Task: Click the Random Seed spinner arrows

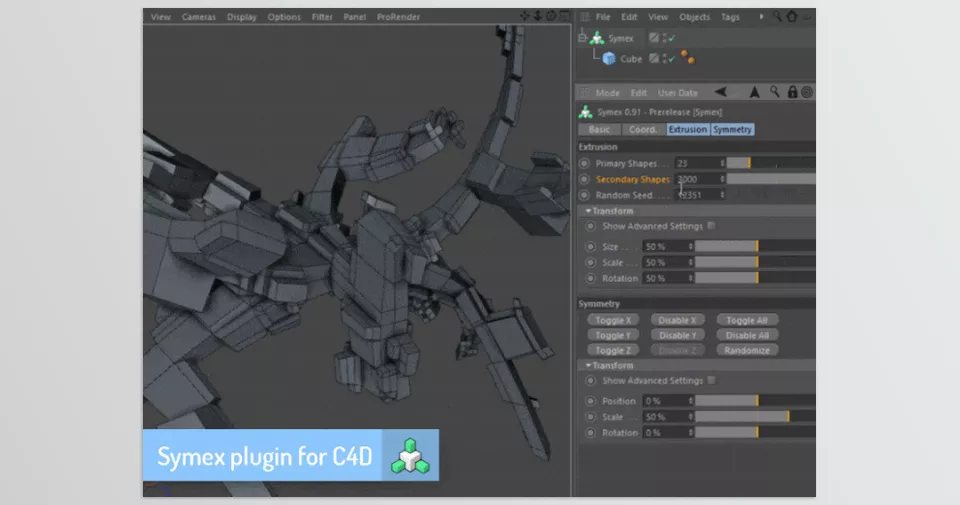Action: point(722,195)
